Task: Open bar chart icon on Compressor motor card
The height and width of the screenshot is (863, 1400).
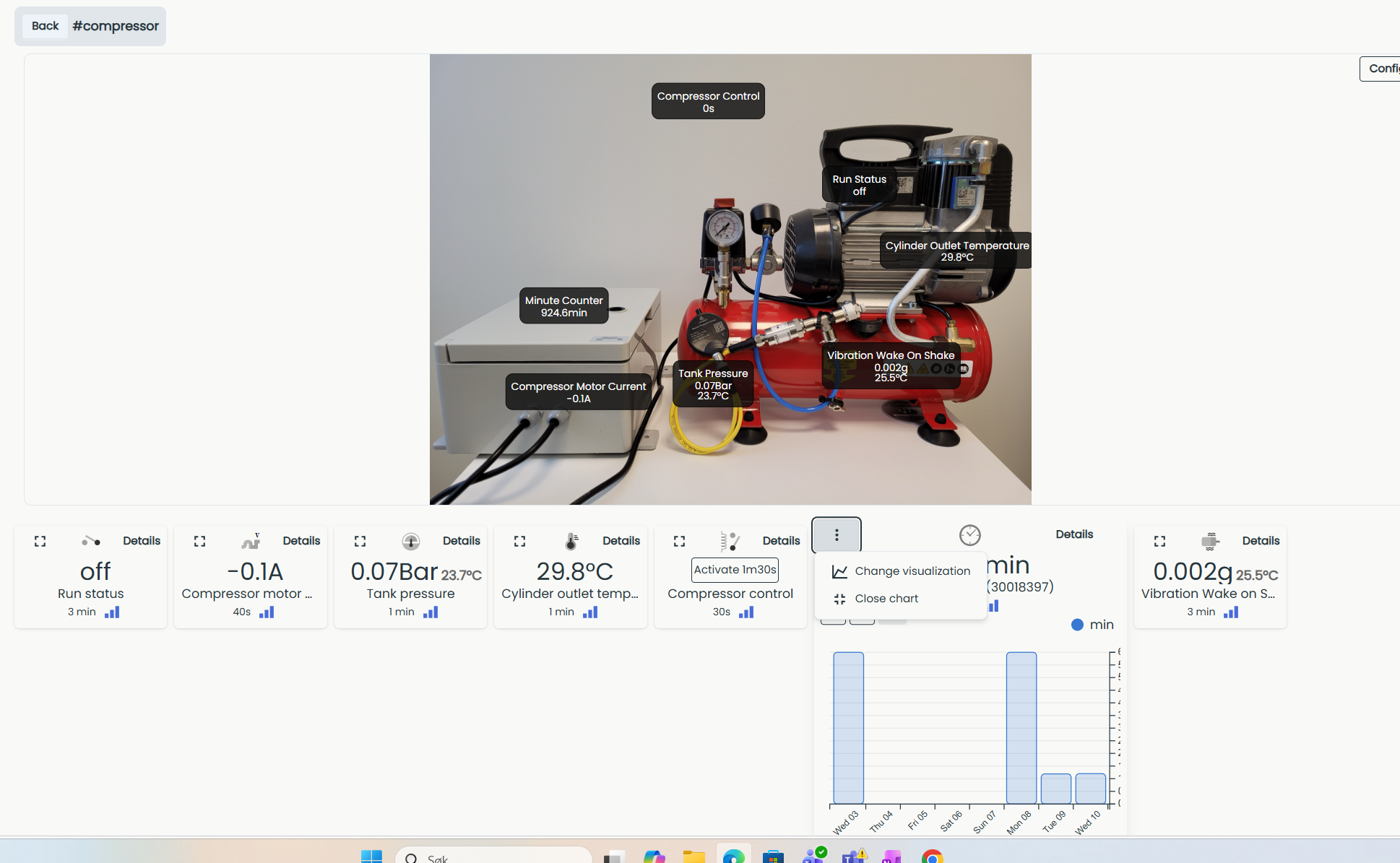Action: click(267, 612)
